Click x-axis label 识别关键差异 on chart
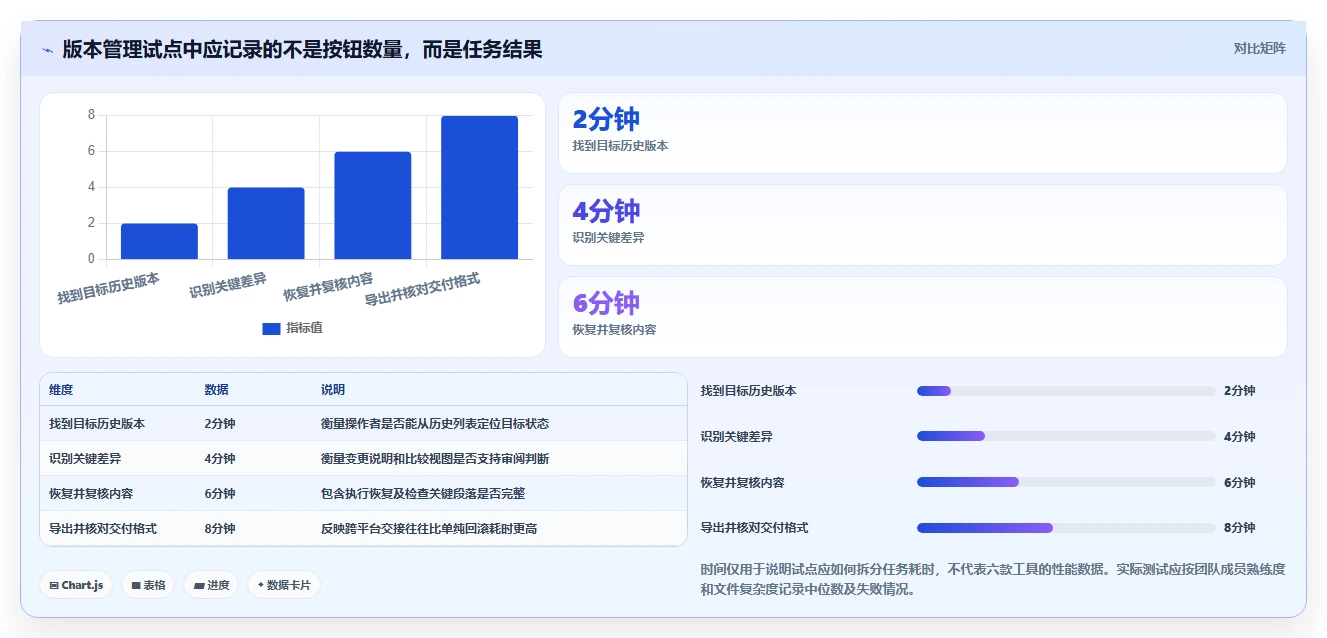The height and width of the screenshot is (638, 1327). [x=228, y=285]
